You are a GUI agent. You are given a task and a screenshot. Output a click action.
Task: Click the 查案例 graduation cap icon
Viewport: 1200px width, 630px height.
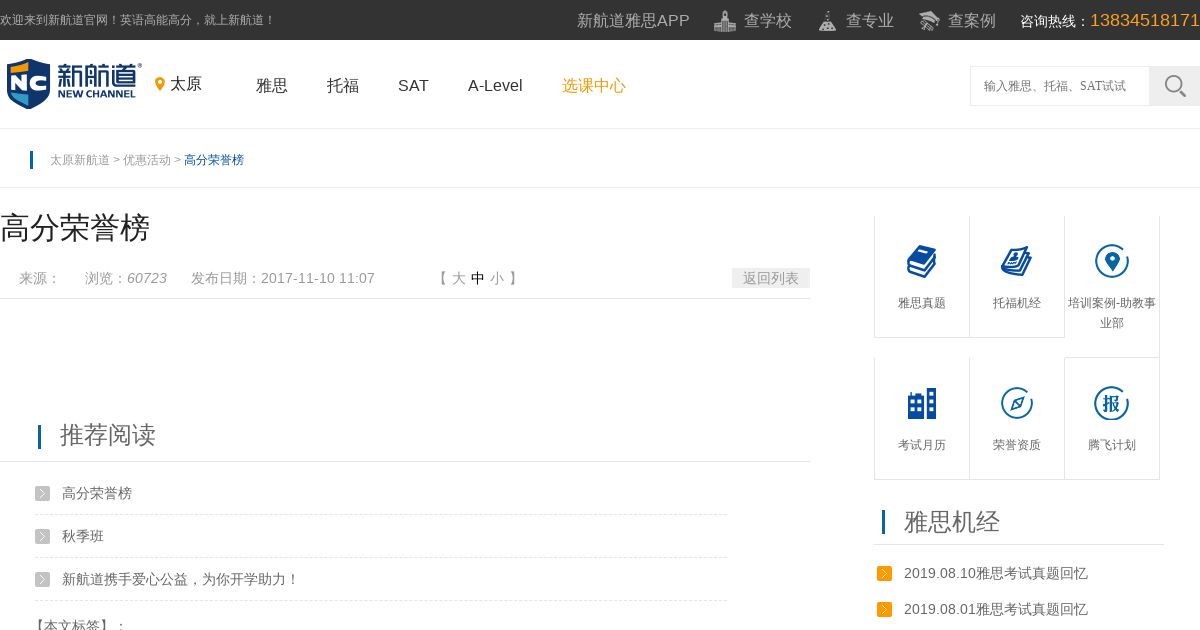click(929, 21)
